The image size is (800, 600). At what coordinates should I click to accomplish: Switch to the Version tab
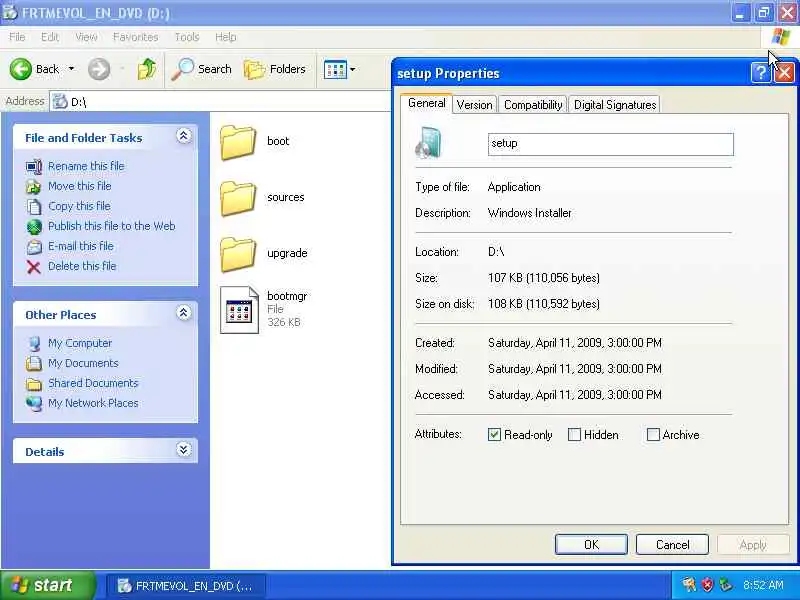click(x=474, y=105)
